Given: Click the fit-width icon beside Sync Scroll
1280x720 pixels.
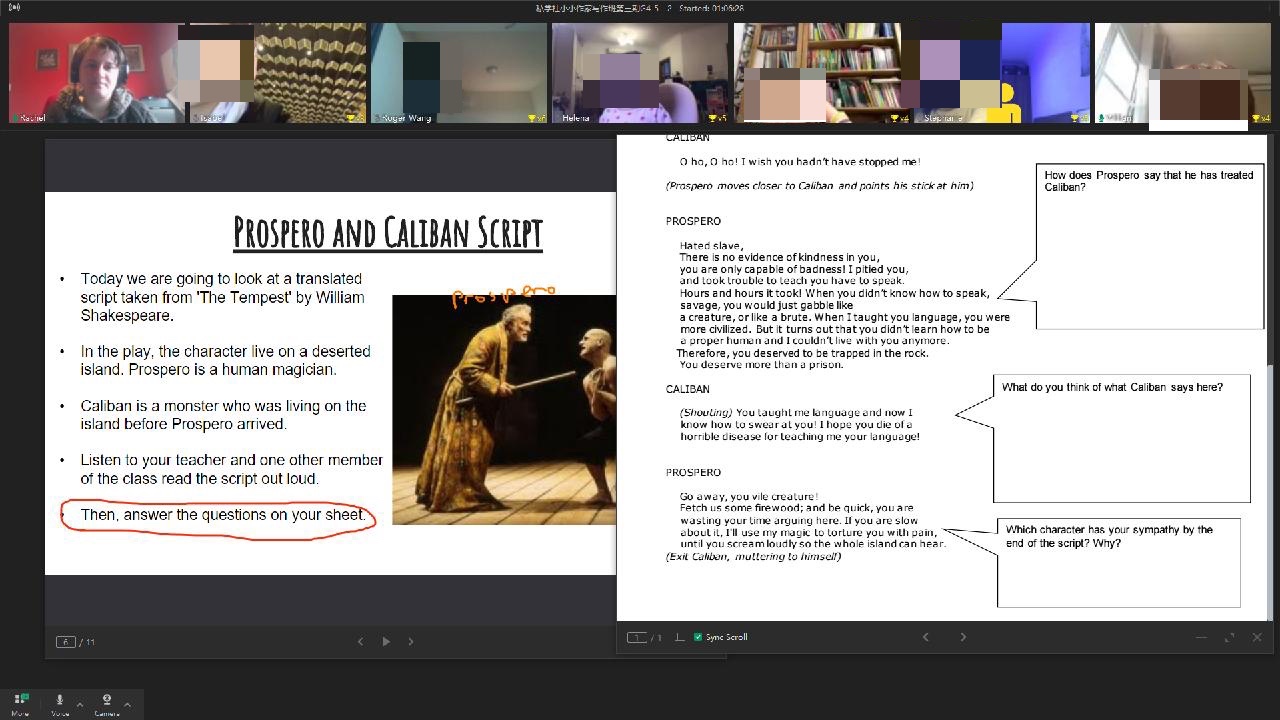Looking at the screenshot, I should tap(679, 637).
